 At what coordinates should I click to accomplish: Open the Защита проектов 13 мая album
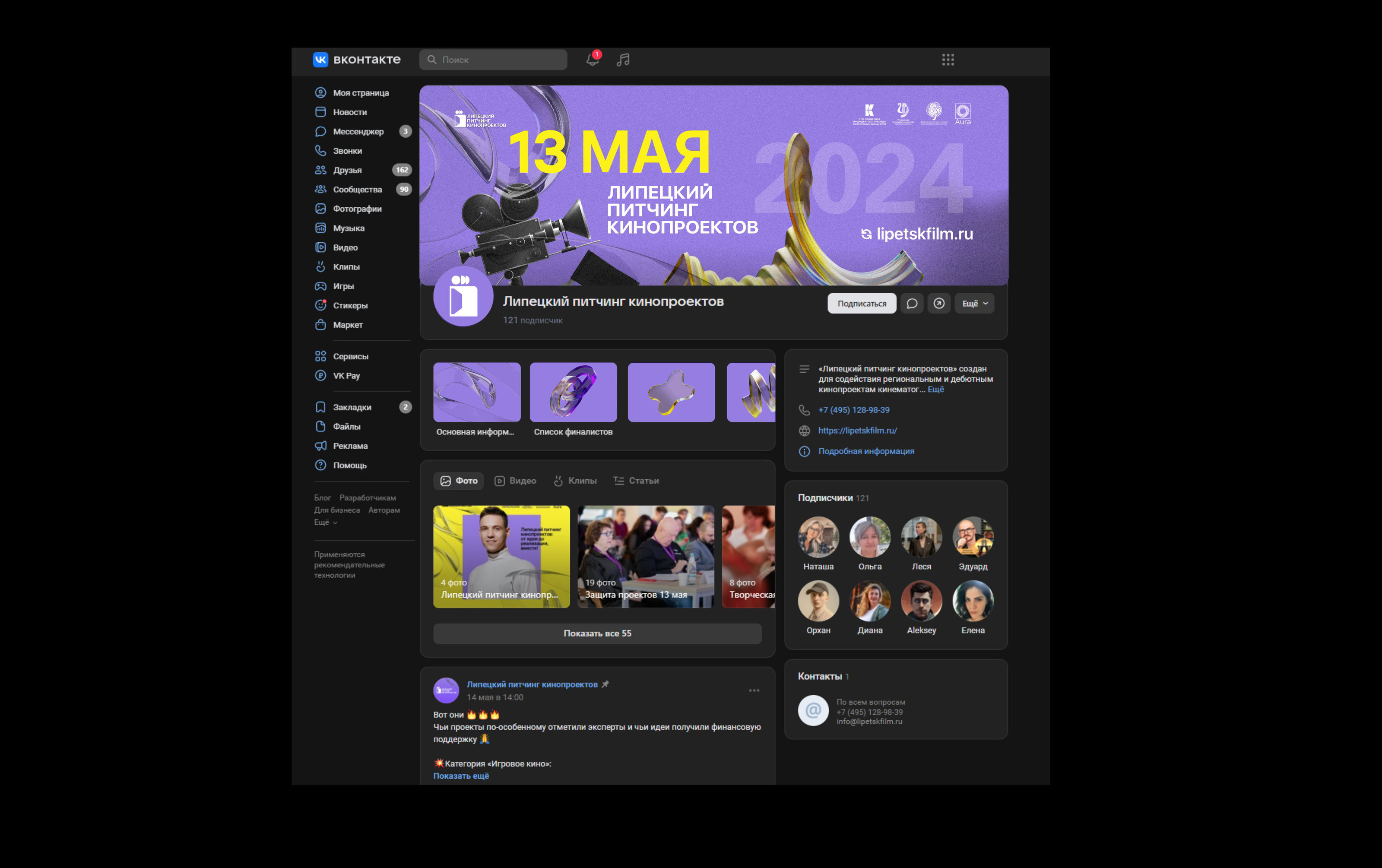(x=645, y=557)
